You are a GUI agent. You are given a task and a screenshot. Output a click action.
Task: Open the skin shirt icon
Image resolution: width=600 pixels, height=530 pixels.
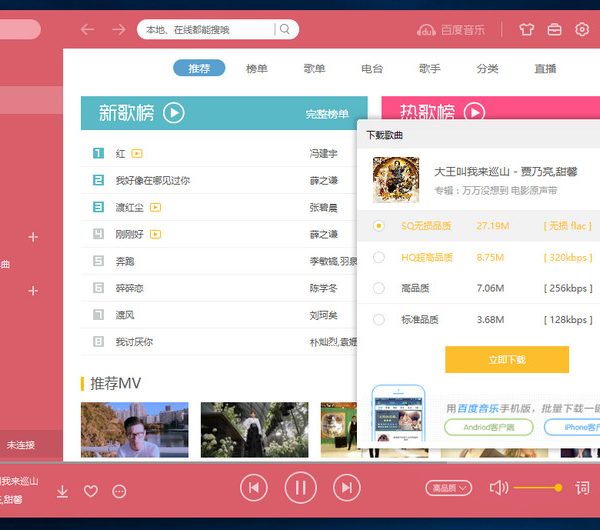[x=527, y=29]
